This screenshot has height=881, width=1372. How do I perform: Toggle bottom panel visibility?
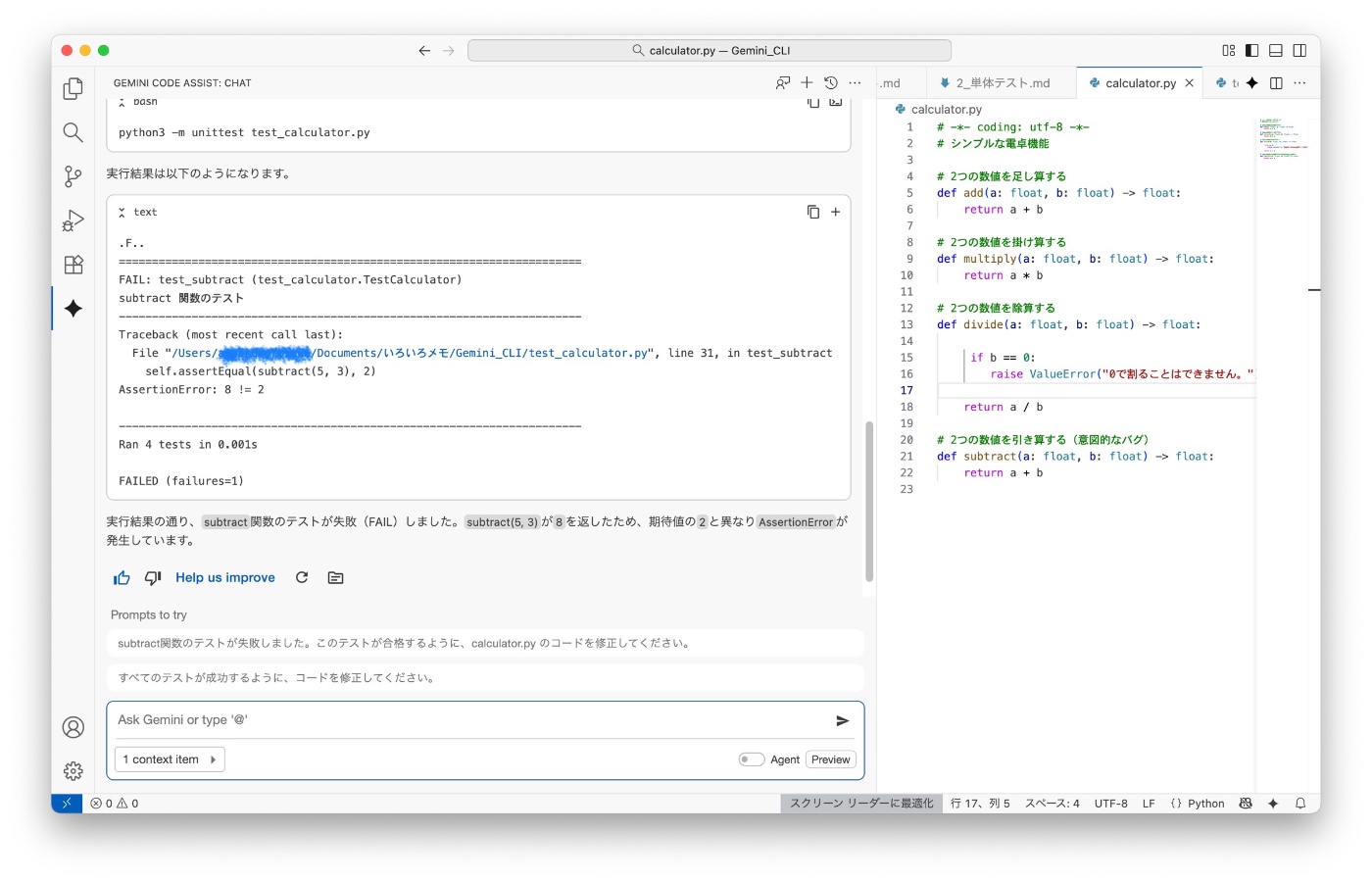[x=1276, y=51]
